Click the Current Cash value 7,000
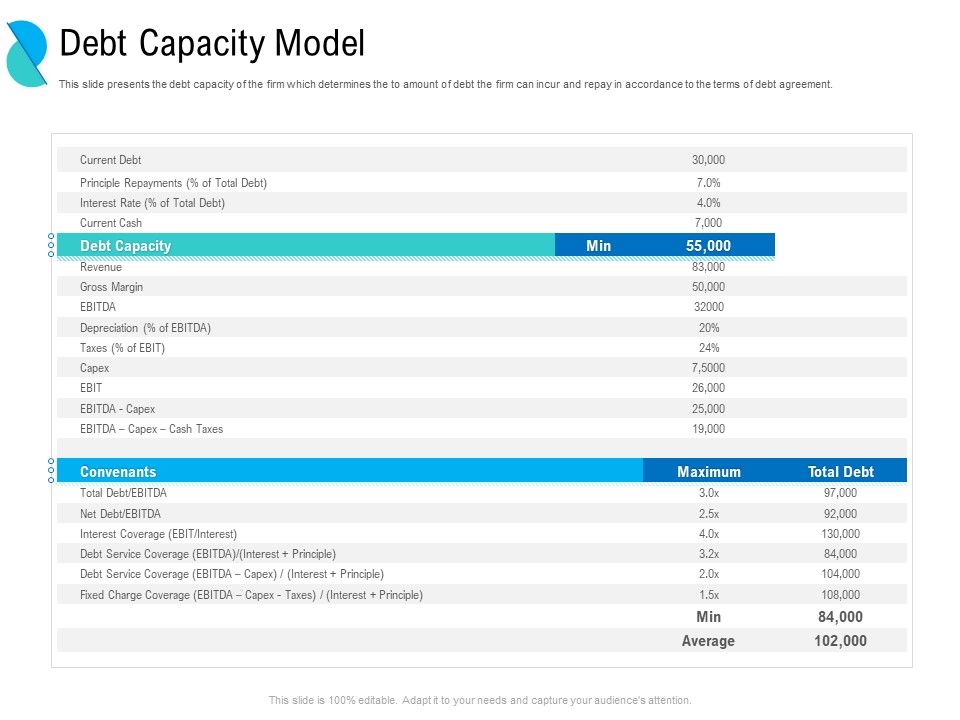 (708, 223)
